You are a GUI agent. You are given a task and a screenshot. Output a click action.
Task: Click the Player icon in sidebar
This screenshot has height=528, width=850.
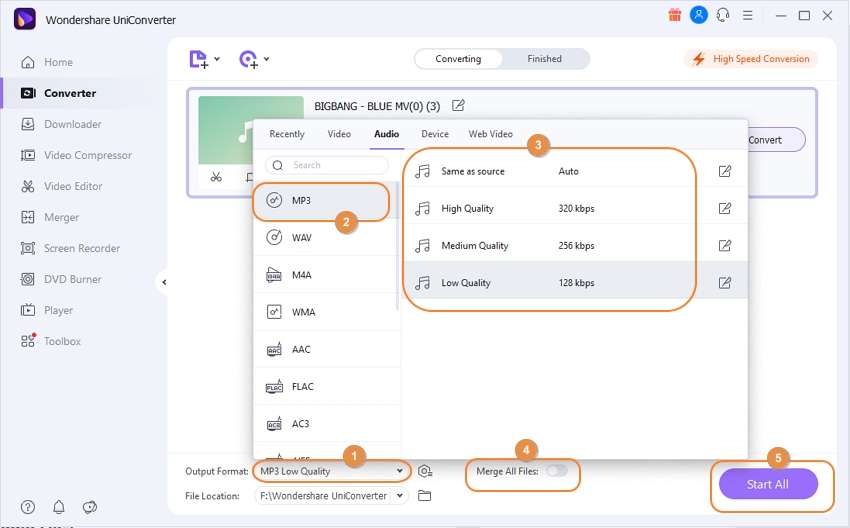point(28,310)
